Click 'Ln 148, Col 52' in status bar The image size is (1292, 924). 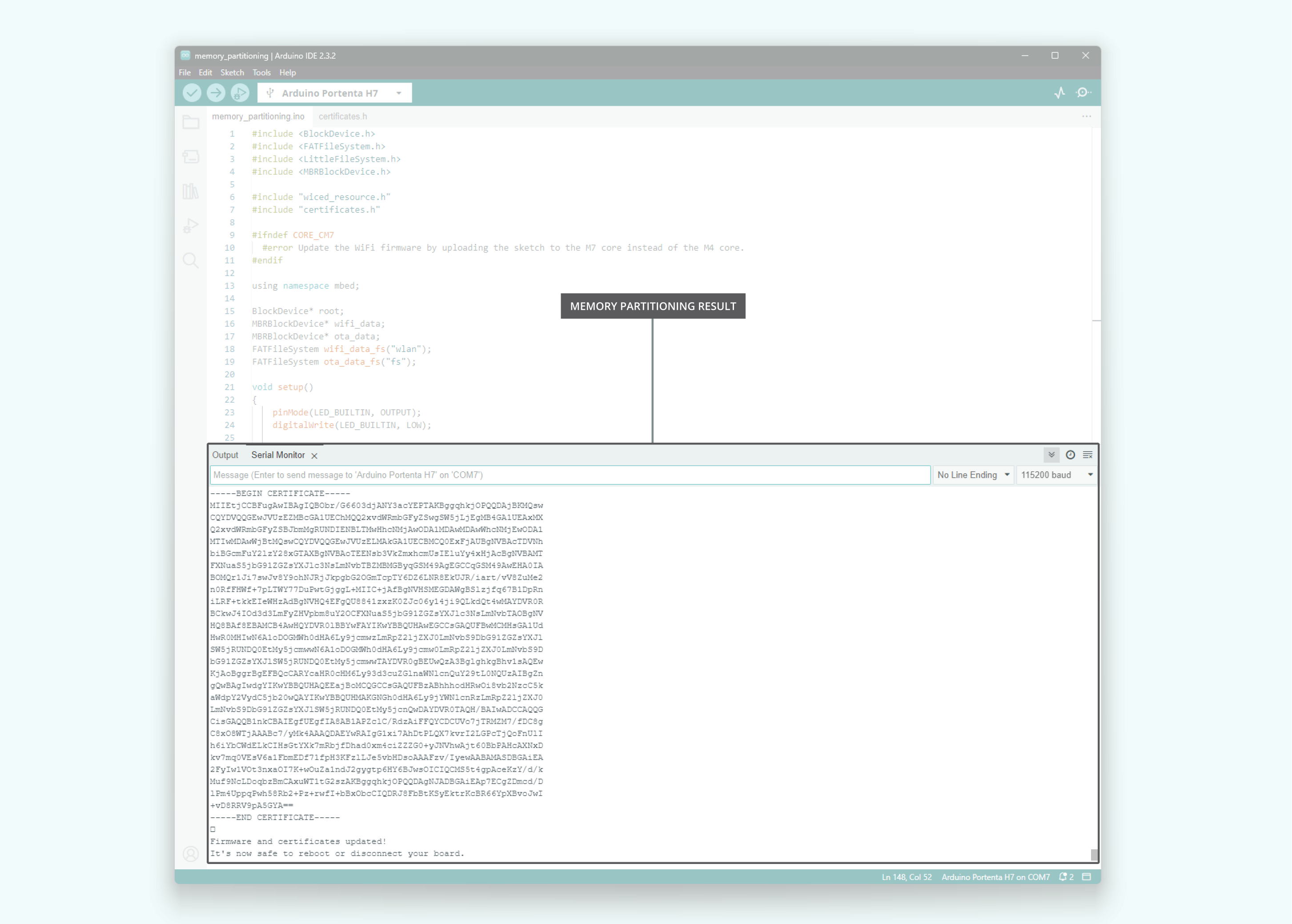coord(907,877)
